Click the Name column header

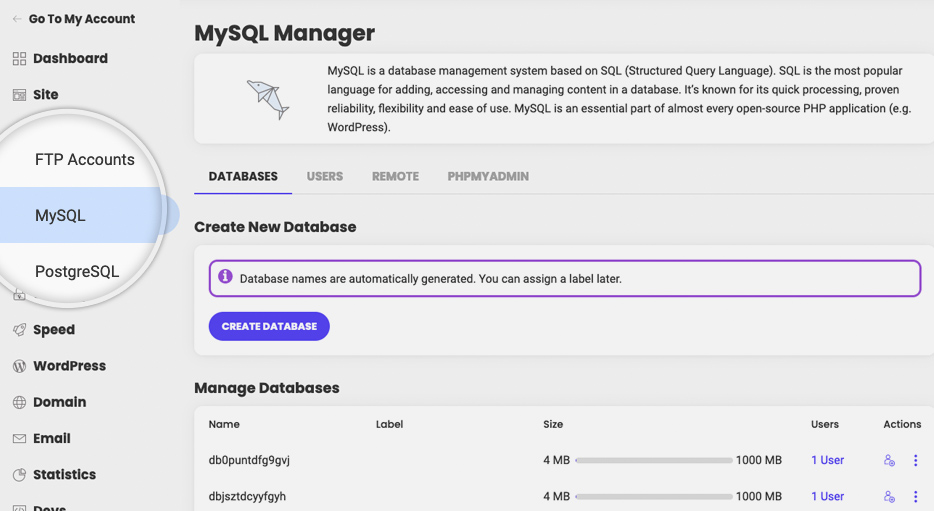pyautogui.click(x=224, y=424)
